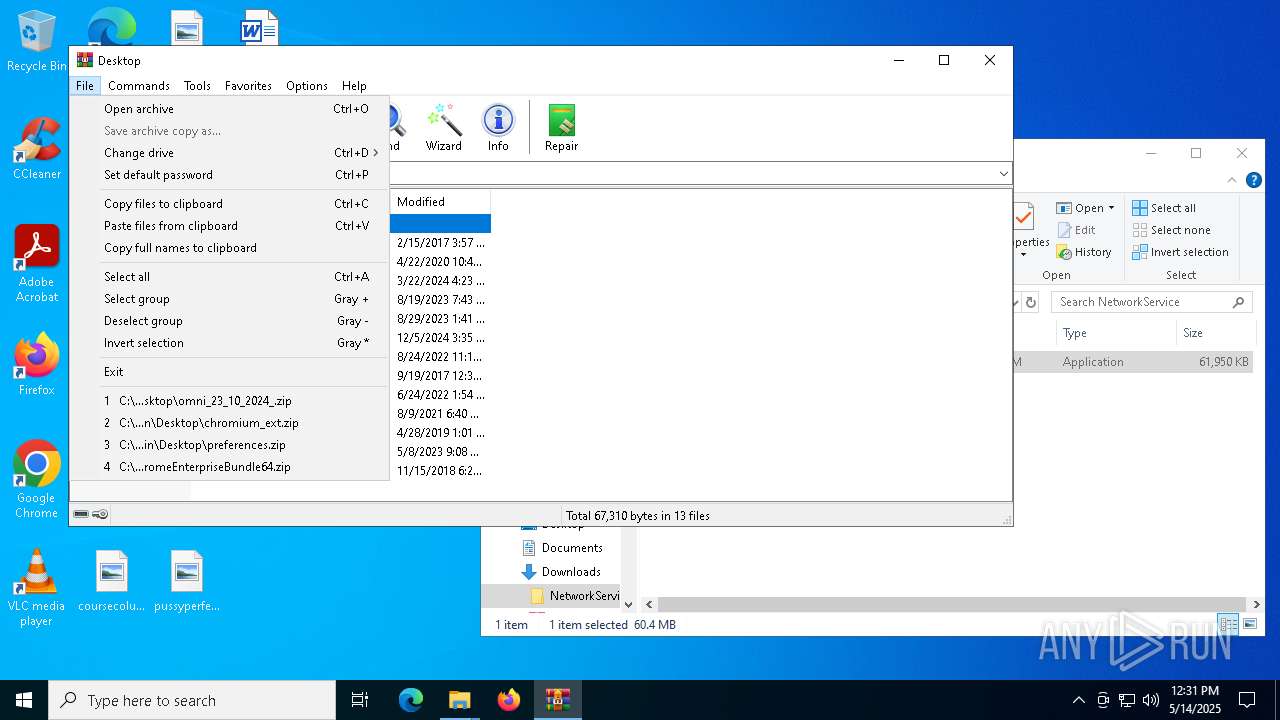Open the Windows Start menu
Screen dimensions: 1280x720
click(24, 700)
